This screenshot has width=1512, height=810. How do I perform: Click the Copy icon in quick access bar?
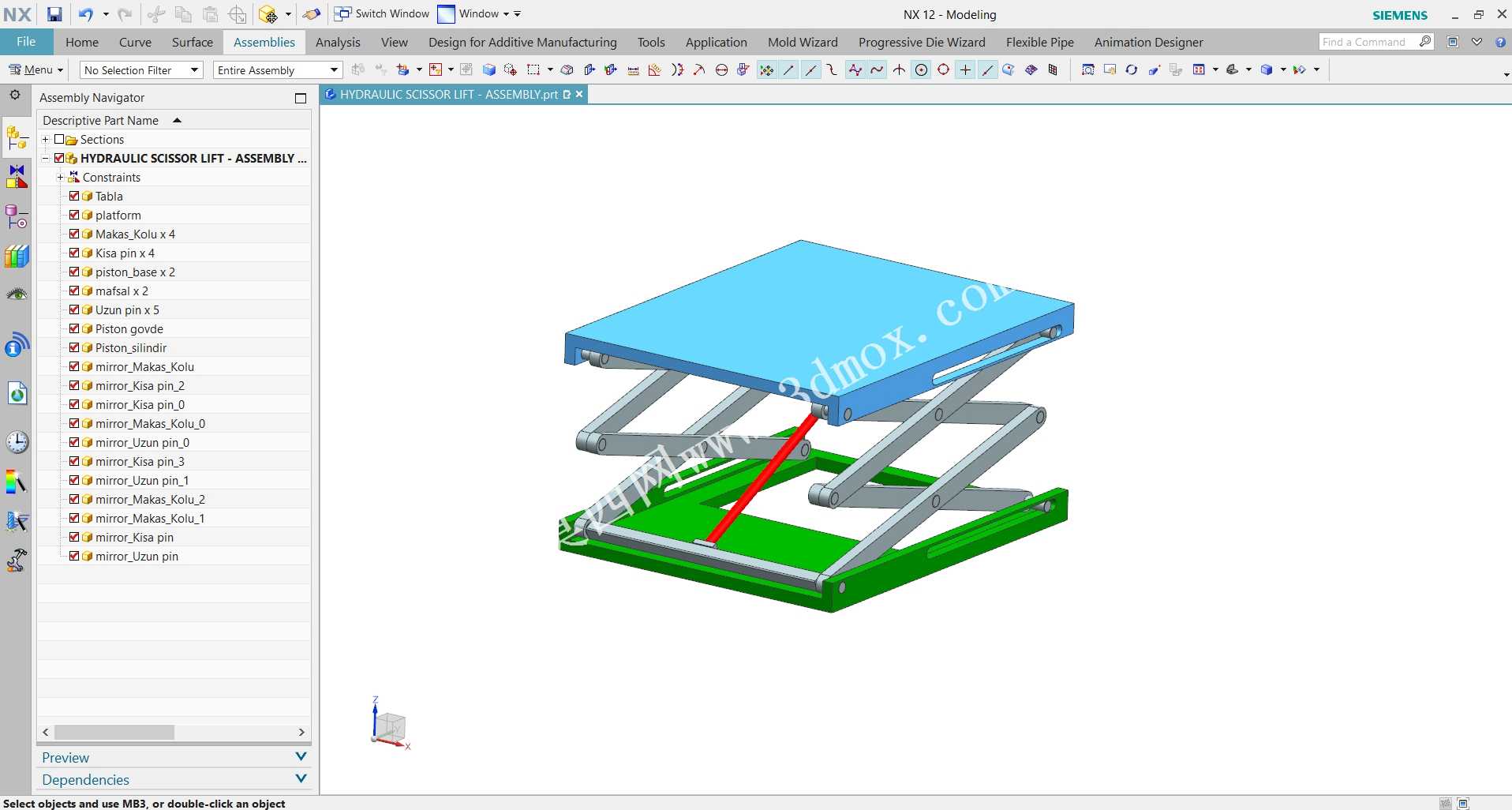[183, 14]
